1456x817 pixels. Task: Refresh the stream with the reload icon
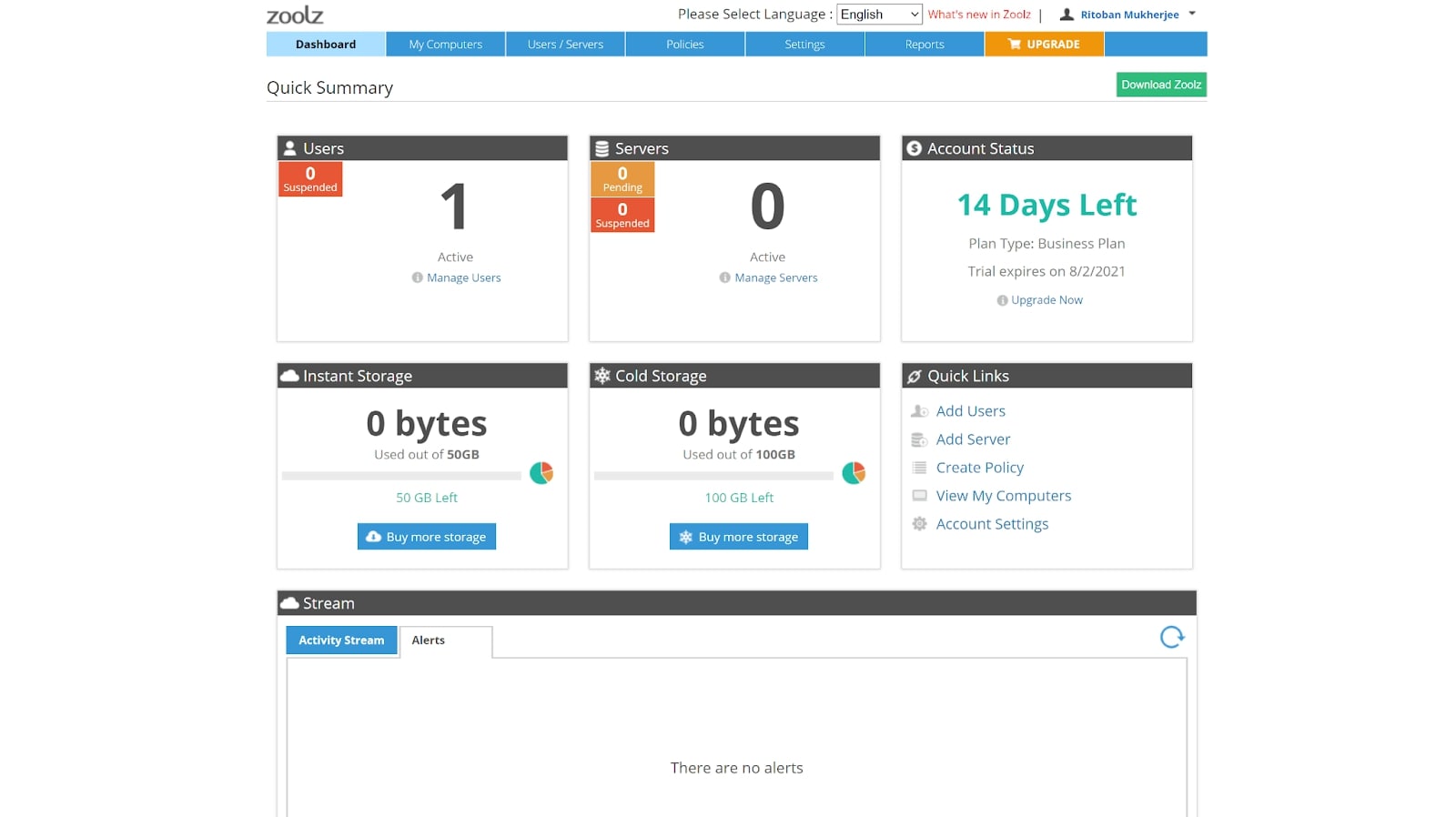point(1172,637)
